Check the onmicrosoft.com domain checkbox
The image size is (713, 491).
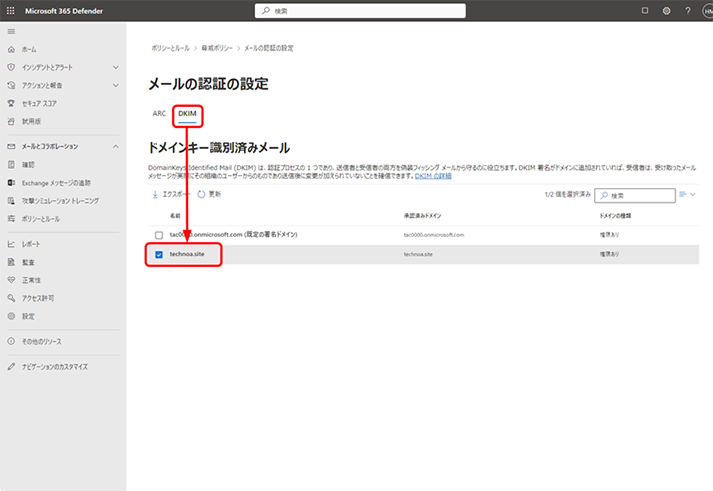(x=159, y=235)
